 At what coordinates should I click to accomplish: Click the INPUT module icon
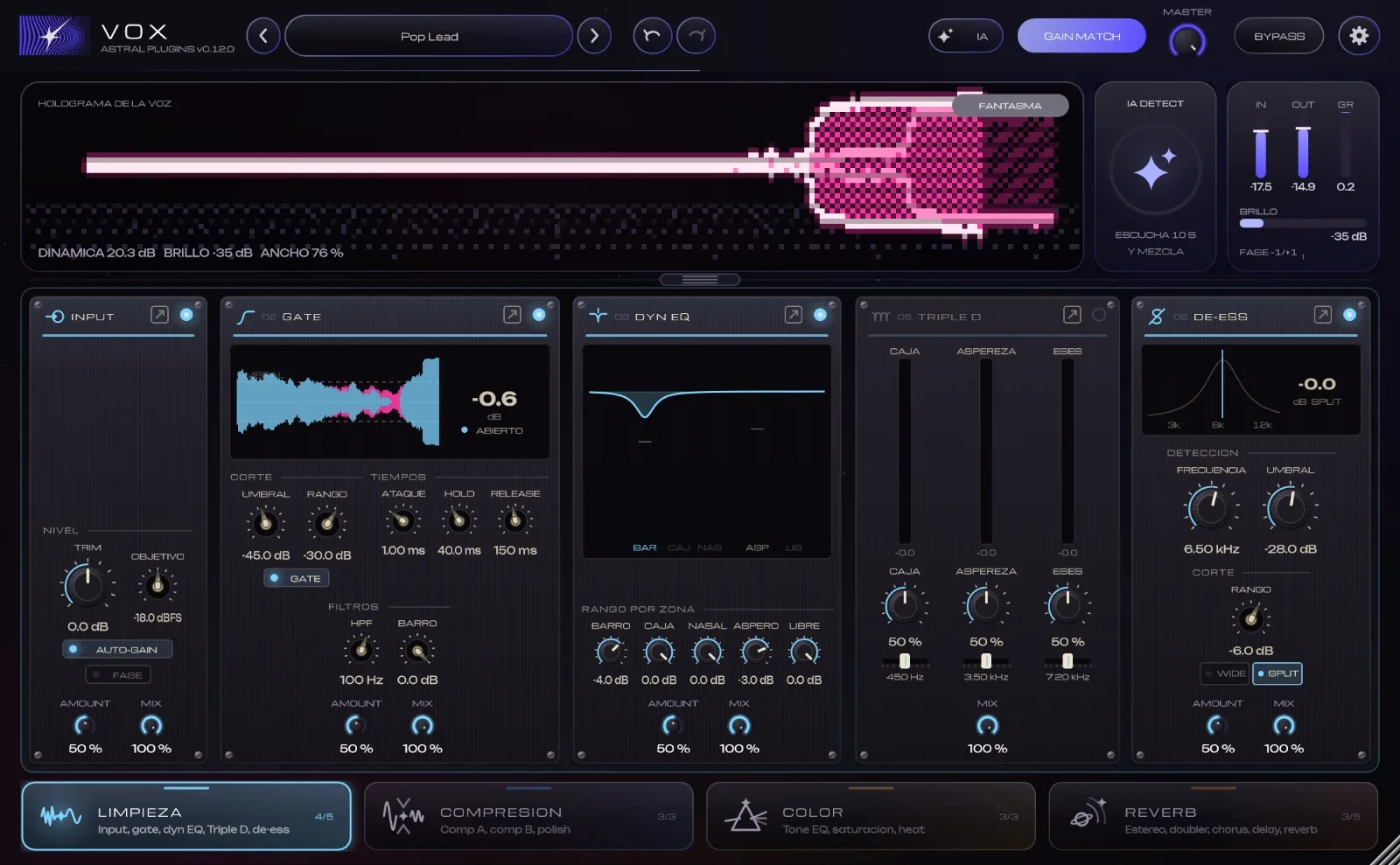[54, 317]
